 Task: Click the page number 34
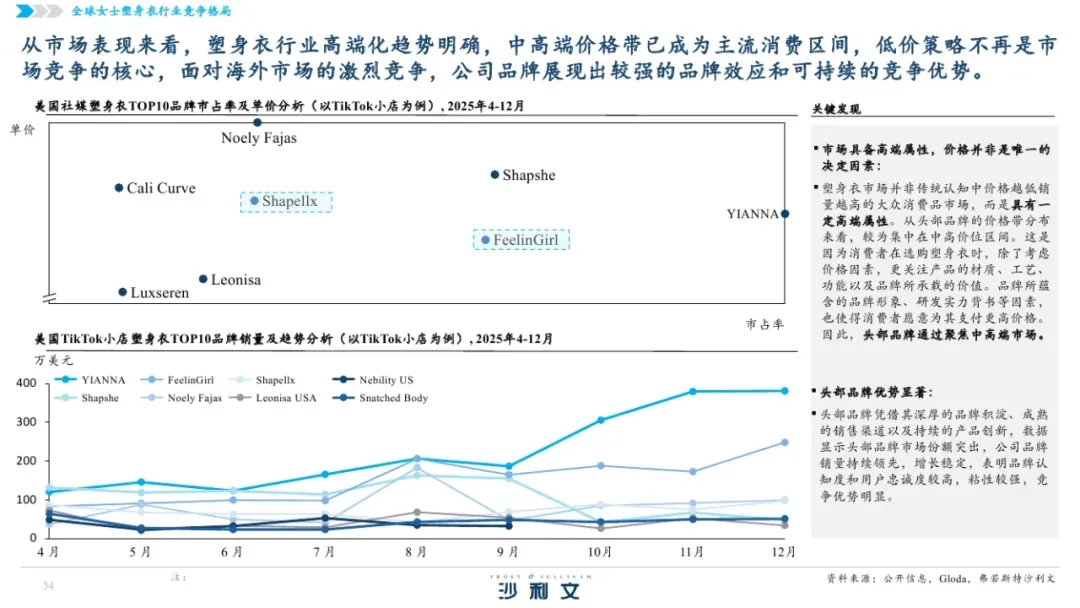[x=48, y=586]
